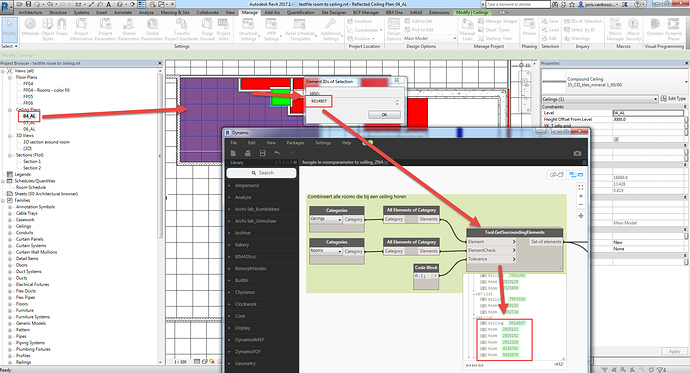Click the undo arrow in the Dynamo toolbar
This screenshot has height=373, width=690.
pyautogui.click(x=277, y=153)
